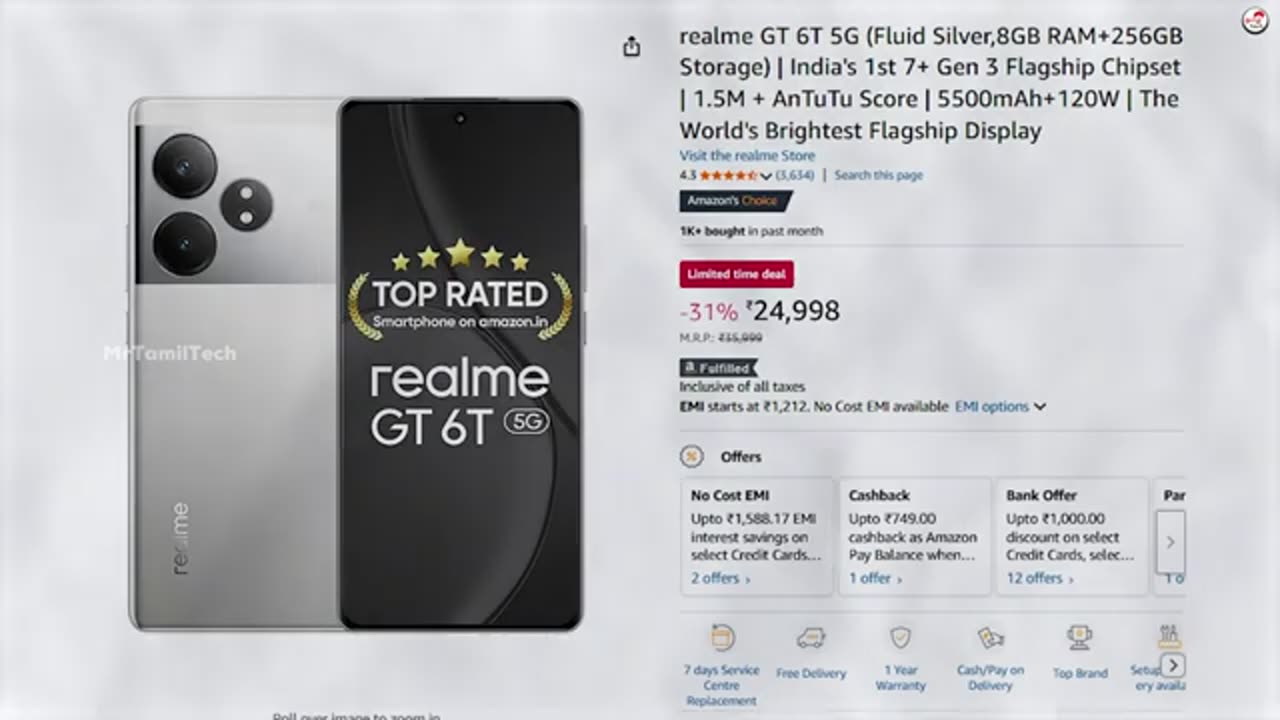View the 2 offers for No Cost EMI
1280x720 pixels.
(720, 578)
